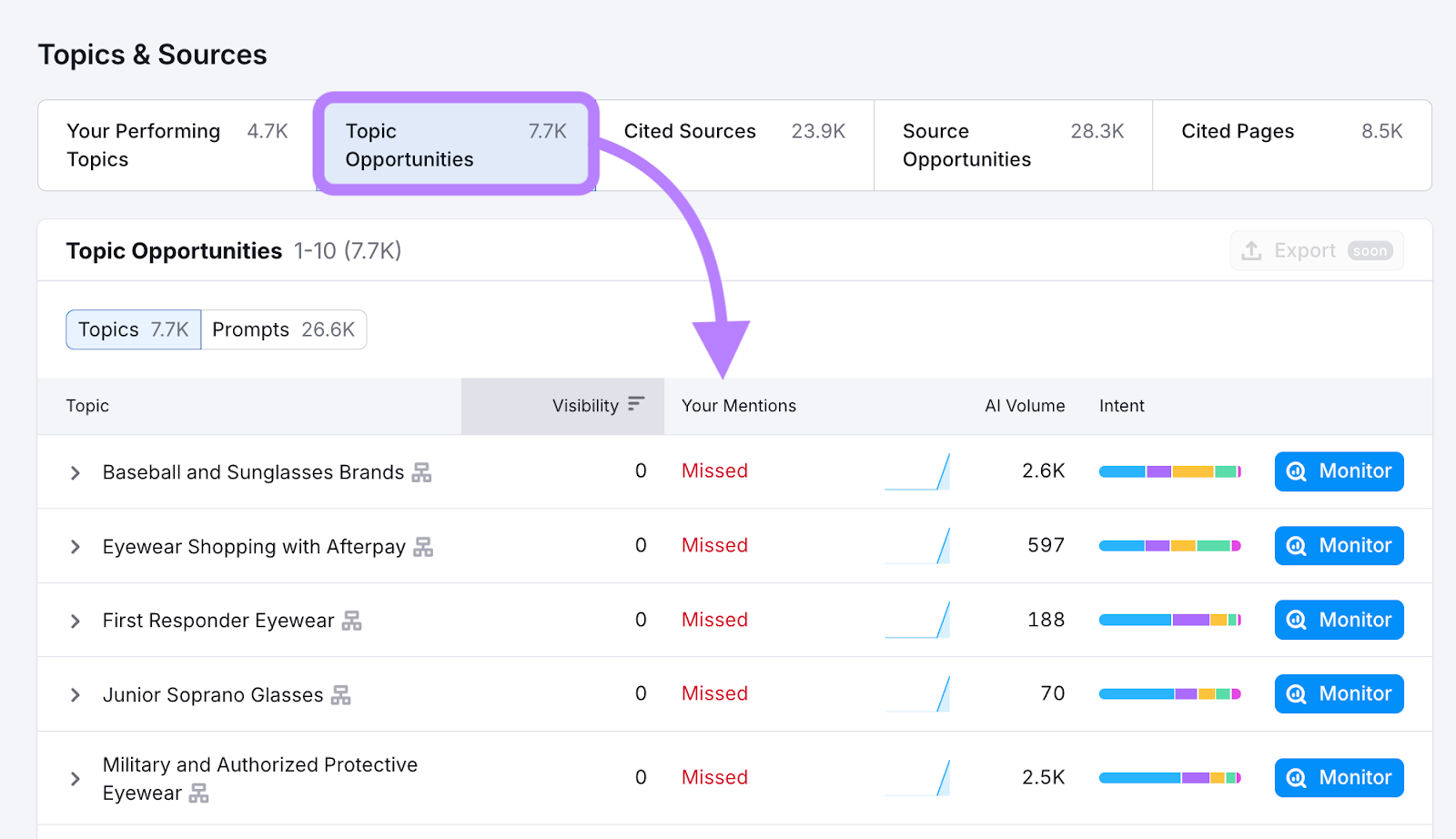This screenshot has width=1456, height=839.
Task: Click the magnifier icon inside the first Monitor button
Action: click(1297, 471)
